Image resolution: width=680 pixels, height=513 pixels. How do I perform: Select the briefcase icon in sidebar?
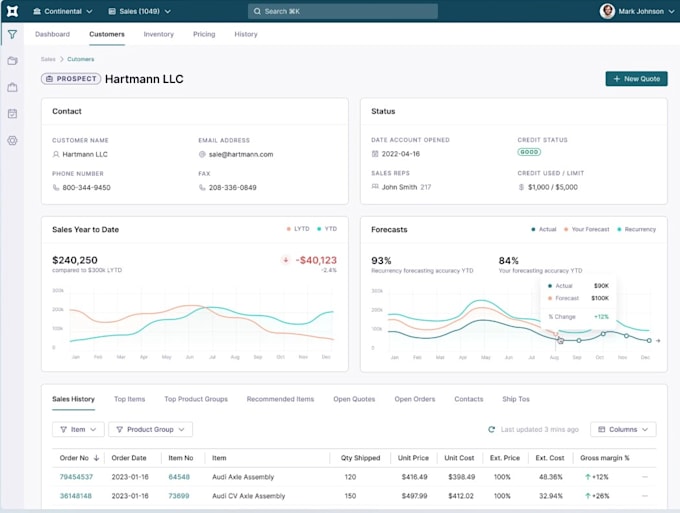click(x=12, y=88)
